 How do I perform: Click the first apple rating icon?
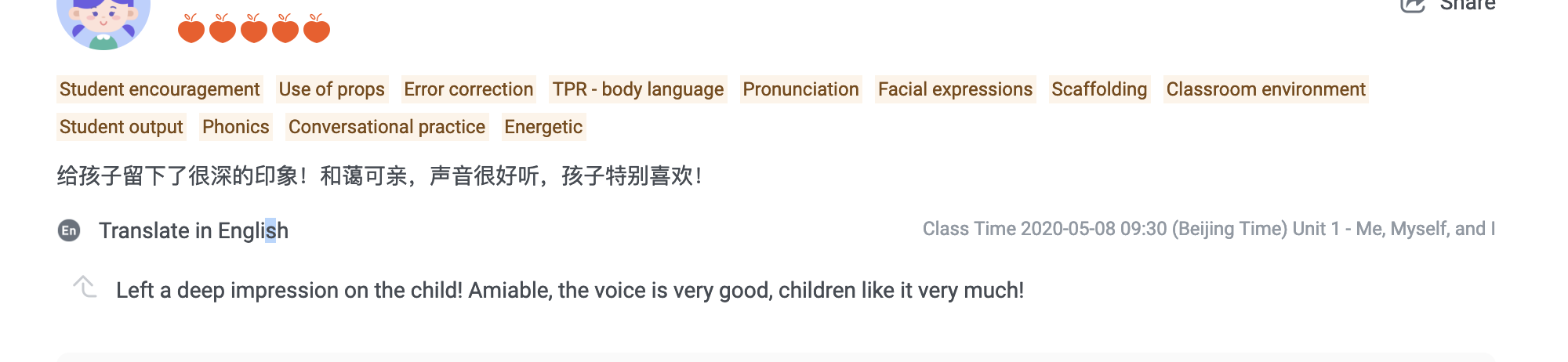coord(191,29)
